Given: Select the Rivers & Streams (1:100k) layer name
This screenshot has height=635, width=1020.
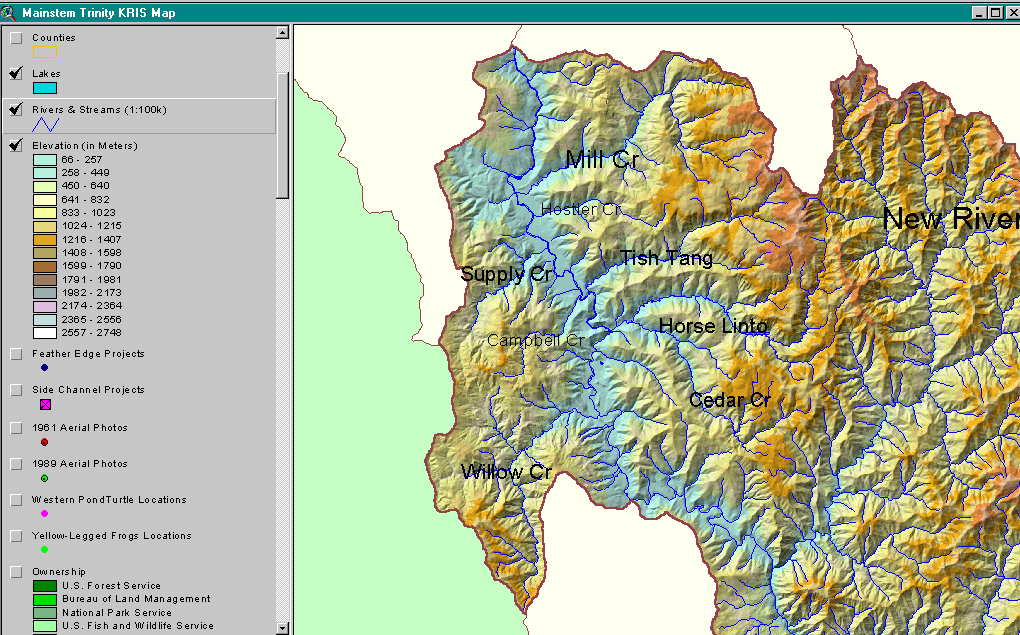Looking at the screenshot, I should 100,110.
